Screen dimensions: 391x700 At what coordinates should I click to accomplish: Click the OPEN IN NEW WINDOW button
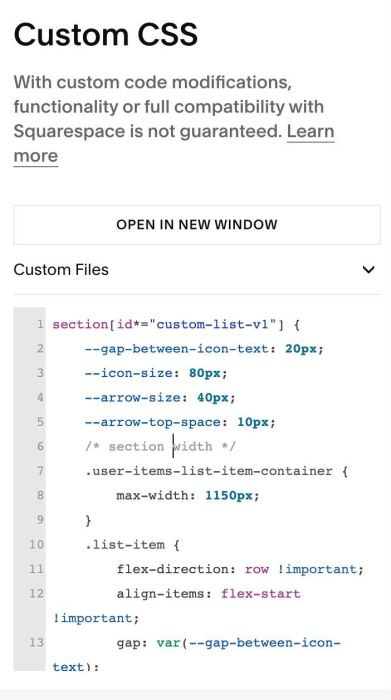[197, 225]
